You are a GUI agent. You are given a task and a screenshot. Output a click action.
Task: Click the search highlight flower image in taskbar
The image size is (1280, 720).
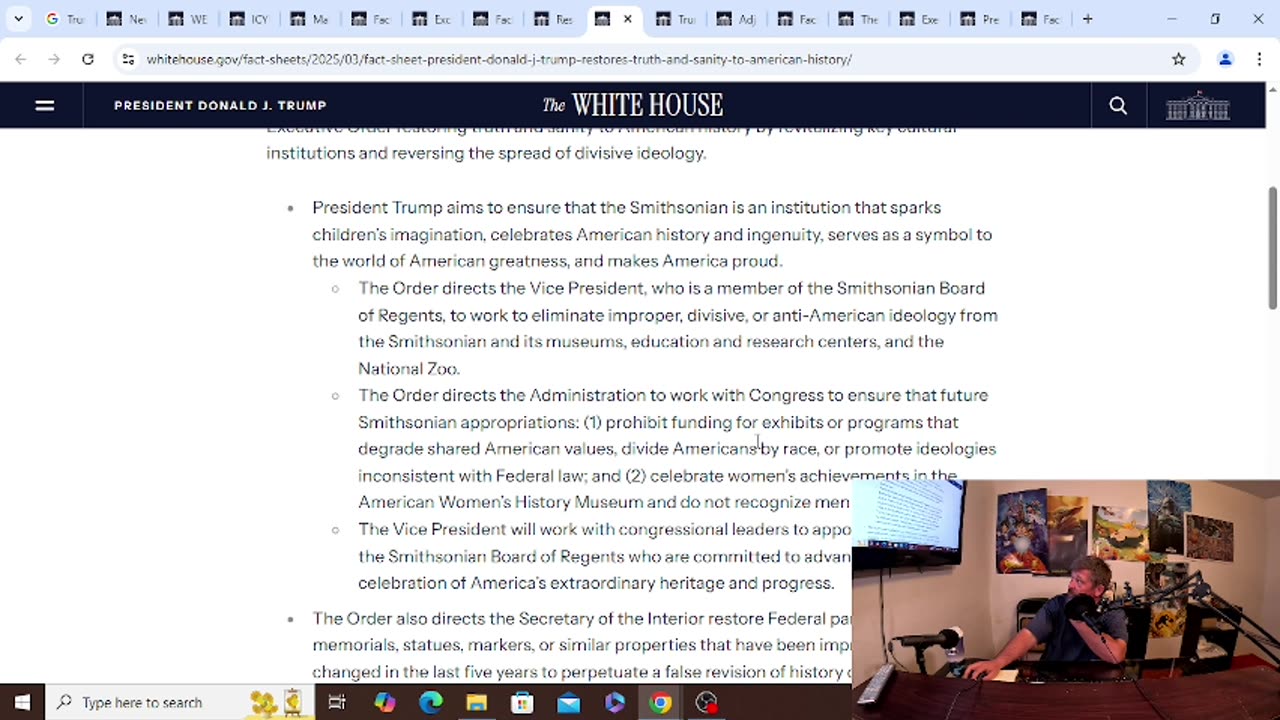click(x=278, y=702)
